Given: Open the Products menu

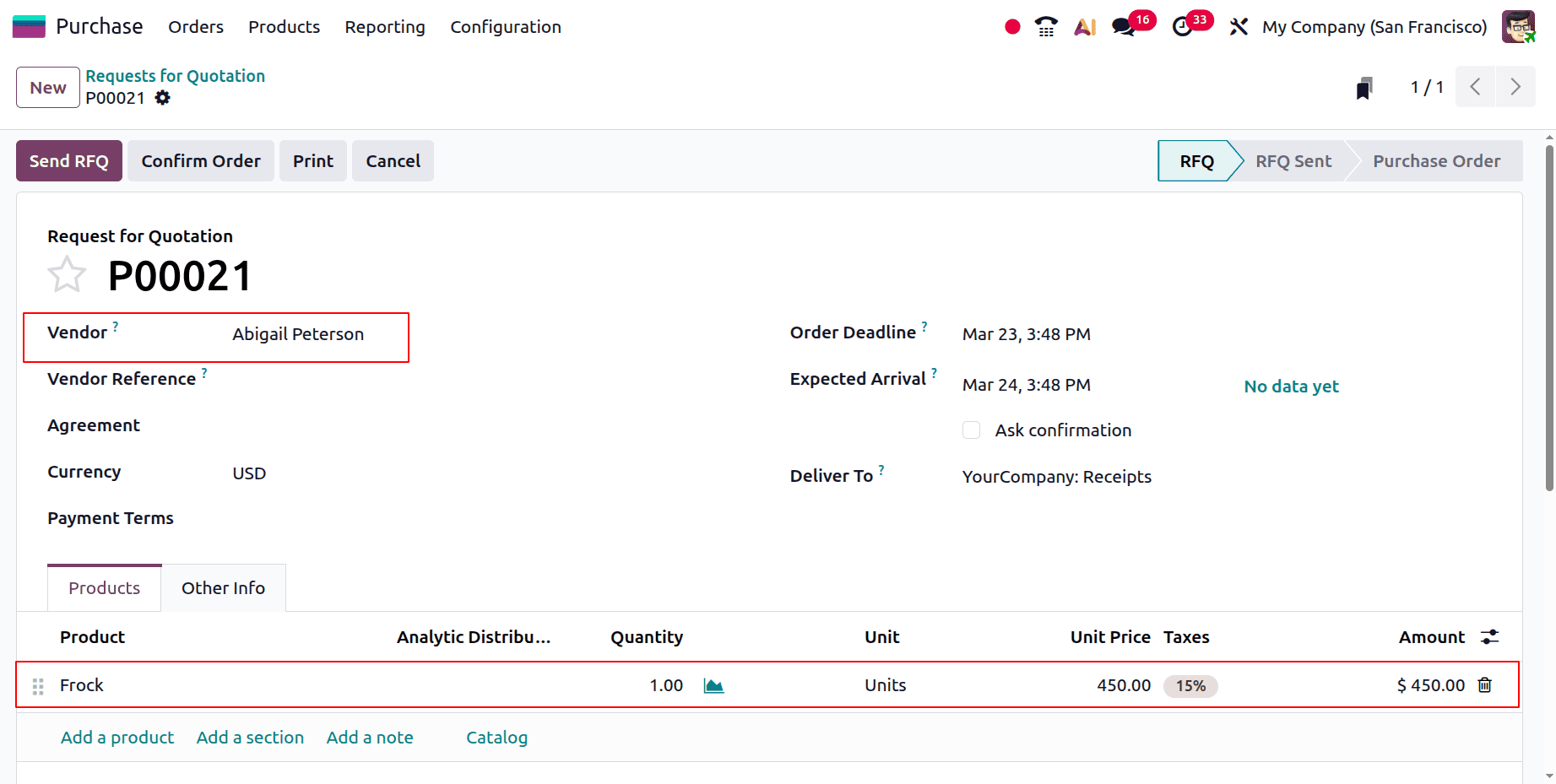Looking at the screenshot, I should [284, 27].
